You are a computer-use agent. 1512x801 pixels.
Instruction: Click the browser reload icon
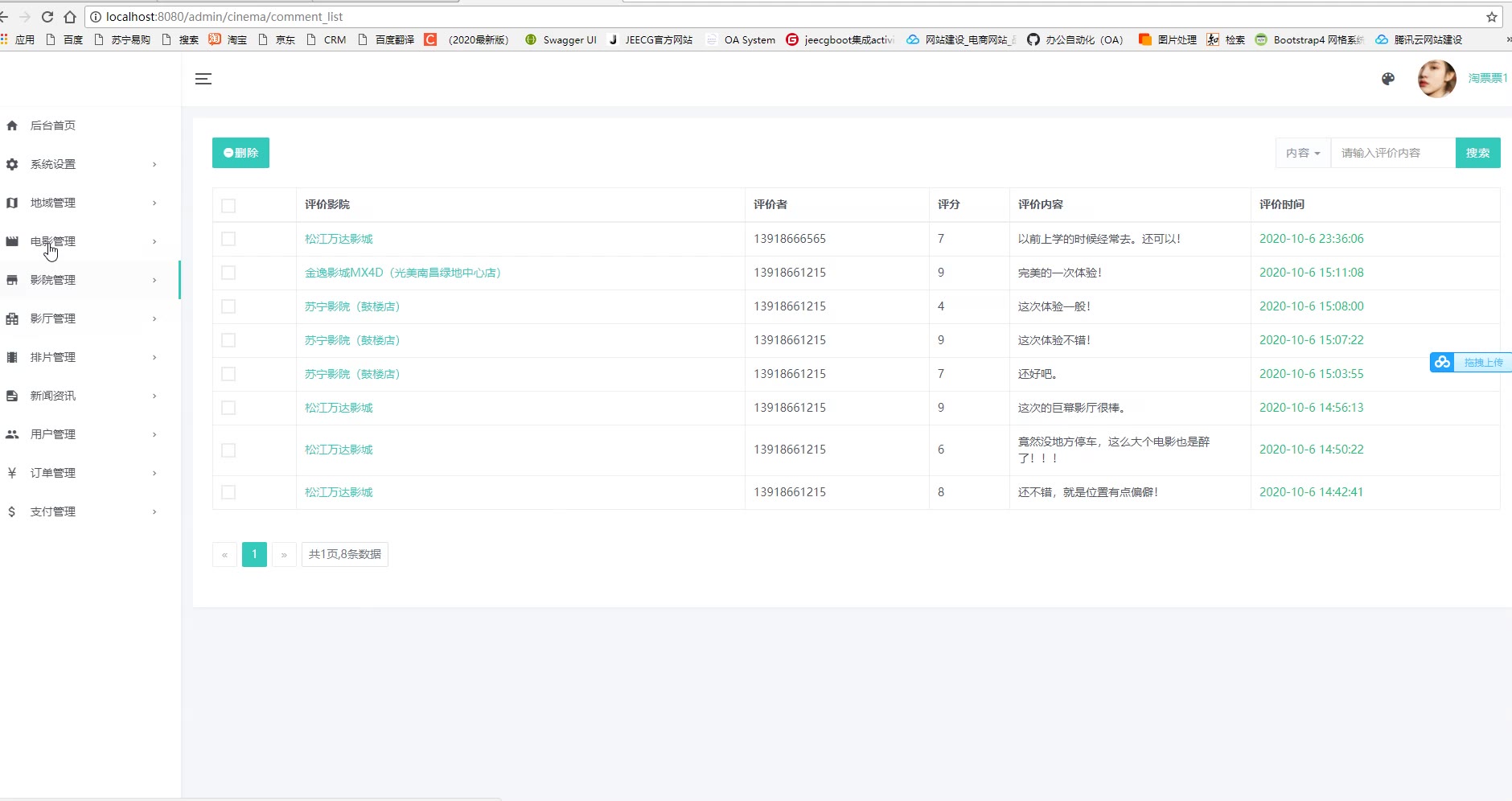pos(47,17)
